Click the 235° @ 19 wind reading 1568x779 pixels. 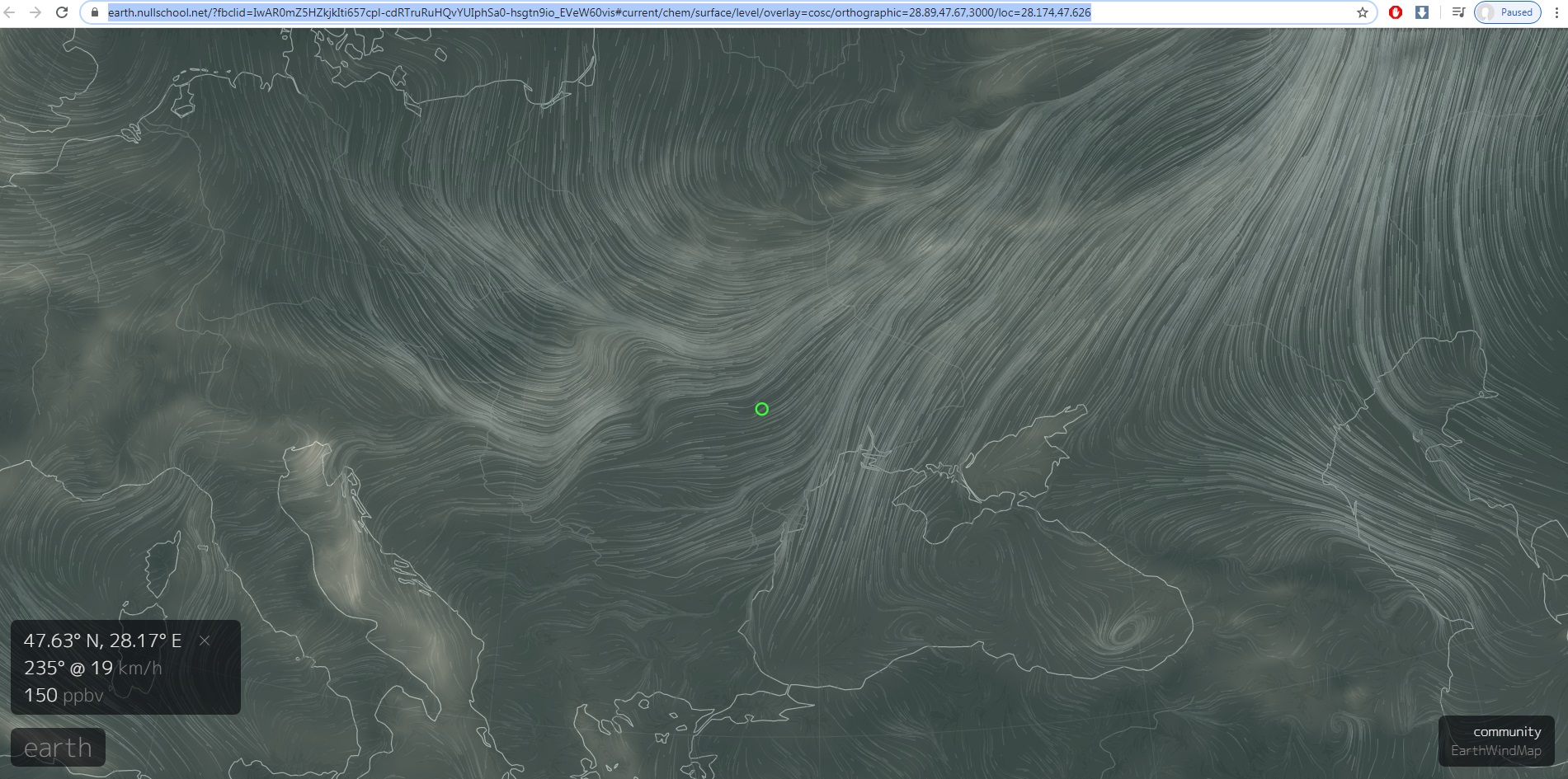(68, 668)
